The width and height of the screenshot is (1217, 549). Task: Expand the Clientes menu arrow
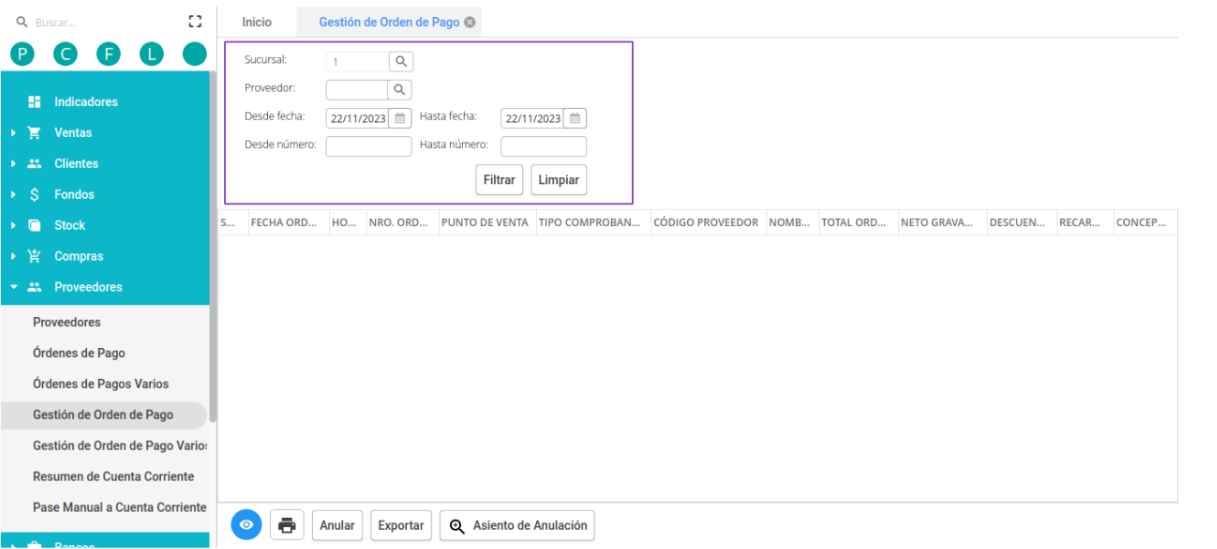click(x=13, y=164)
